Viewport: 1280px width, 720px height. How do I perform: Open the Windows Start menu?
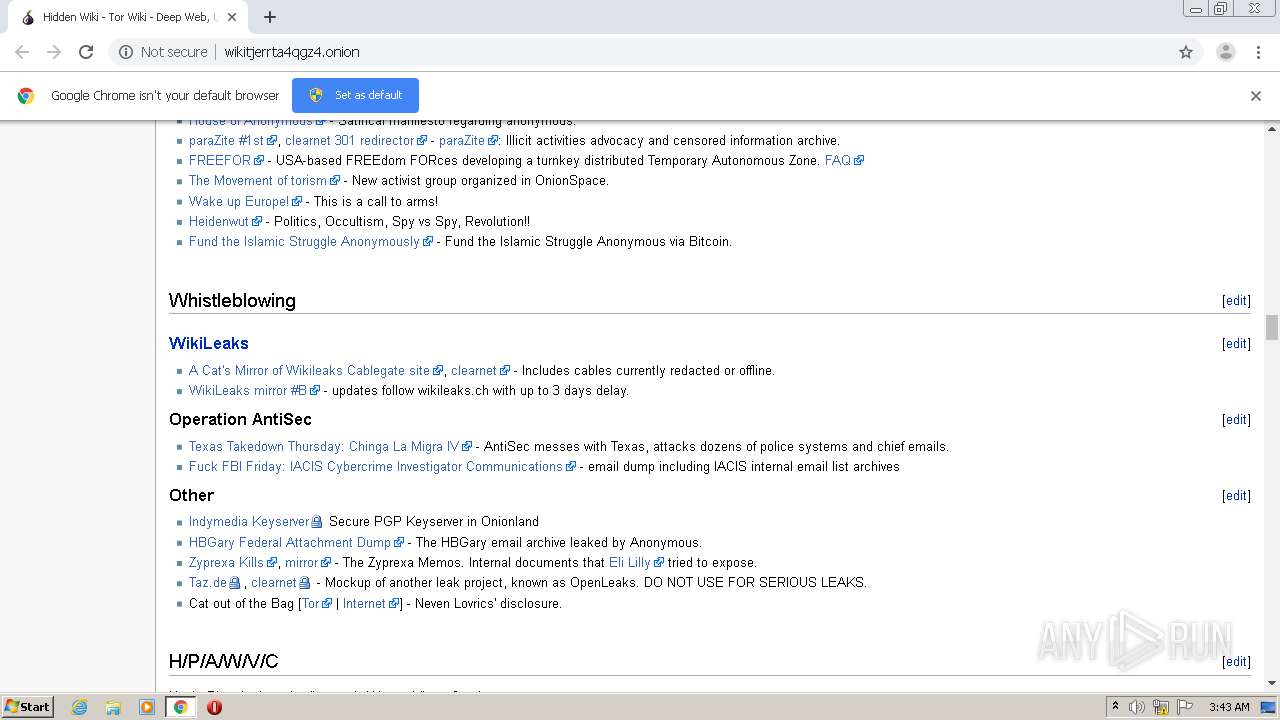tap(28, 707)
